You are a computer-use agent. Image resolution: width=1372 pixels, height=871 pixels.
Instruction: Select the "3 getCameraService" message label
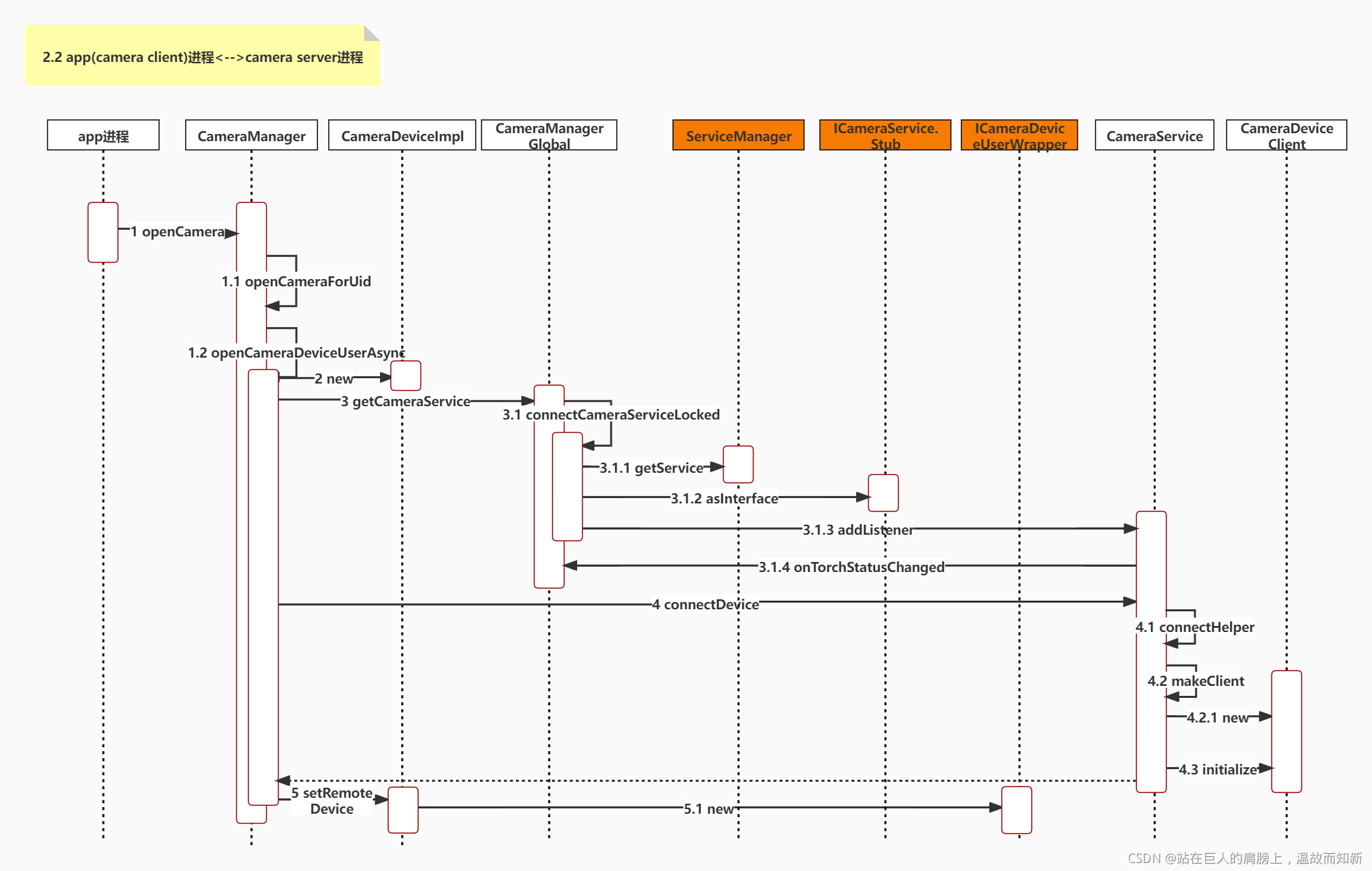(x=405, y=402)
